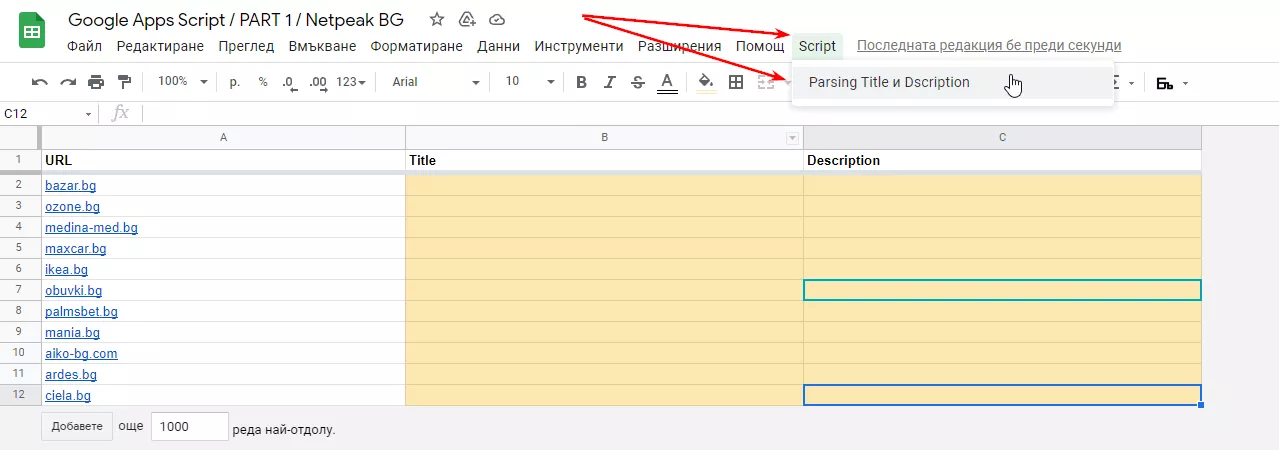This screenshot has height=450, width=1279.
Task: Click the Добавете rows button
Action: [x=77, y=426]
